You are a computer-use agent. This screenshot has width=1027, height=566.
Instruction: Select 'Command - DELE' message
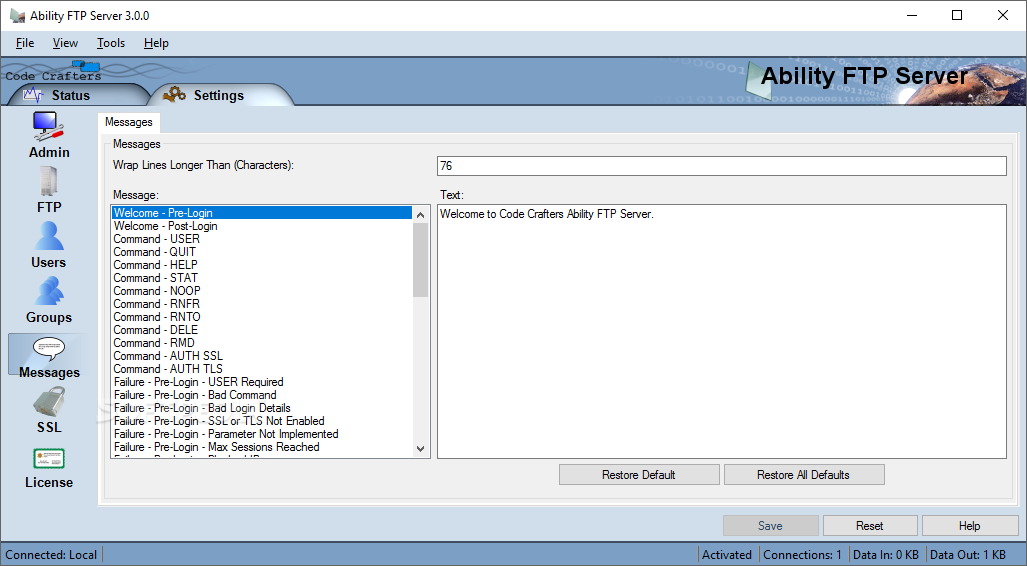click(262, 330)
